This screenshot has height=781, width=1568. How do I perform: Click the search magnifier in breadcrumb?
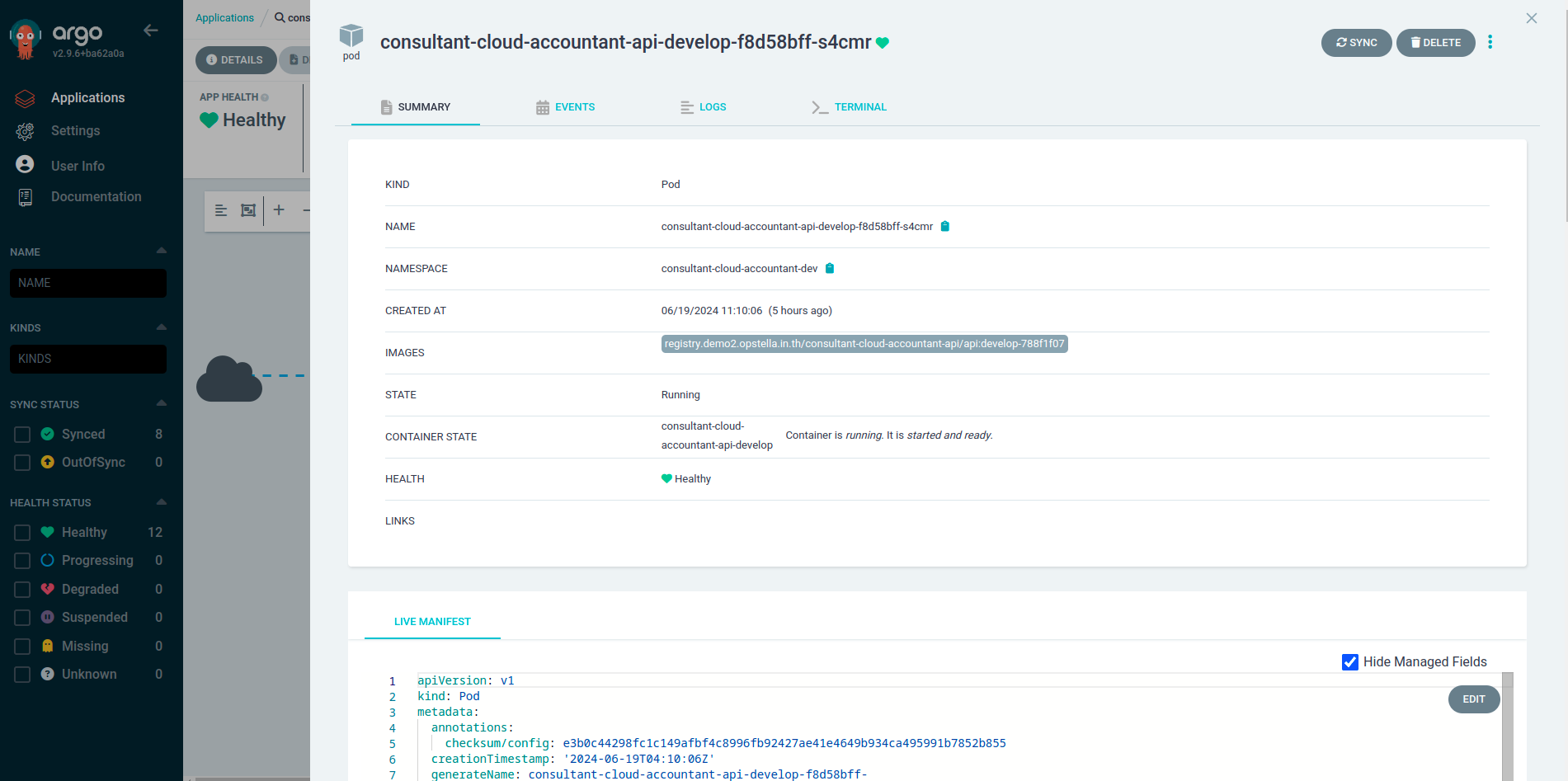pos(280,17)
